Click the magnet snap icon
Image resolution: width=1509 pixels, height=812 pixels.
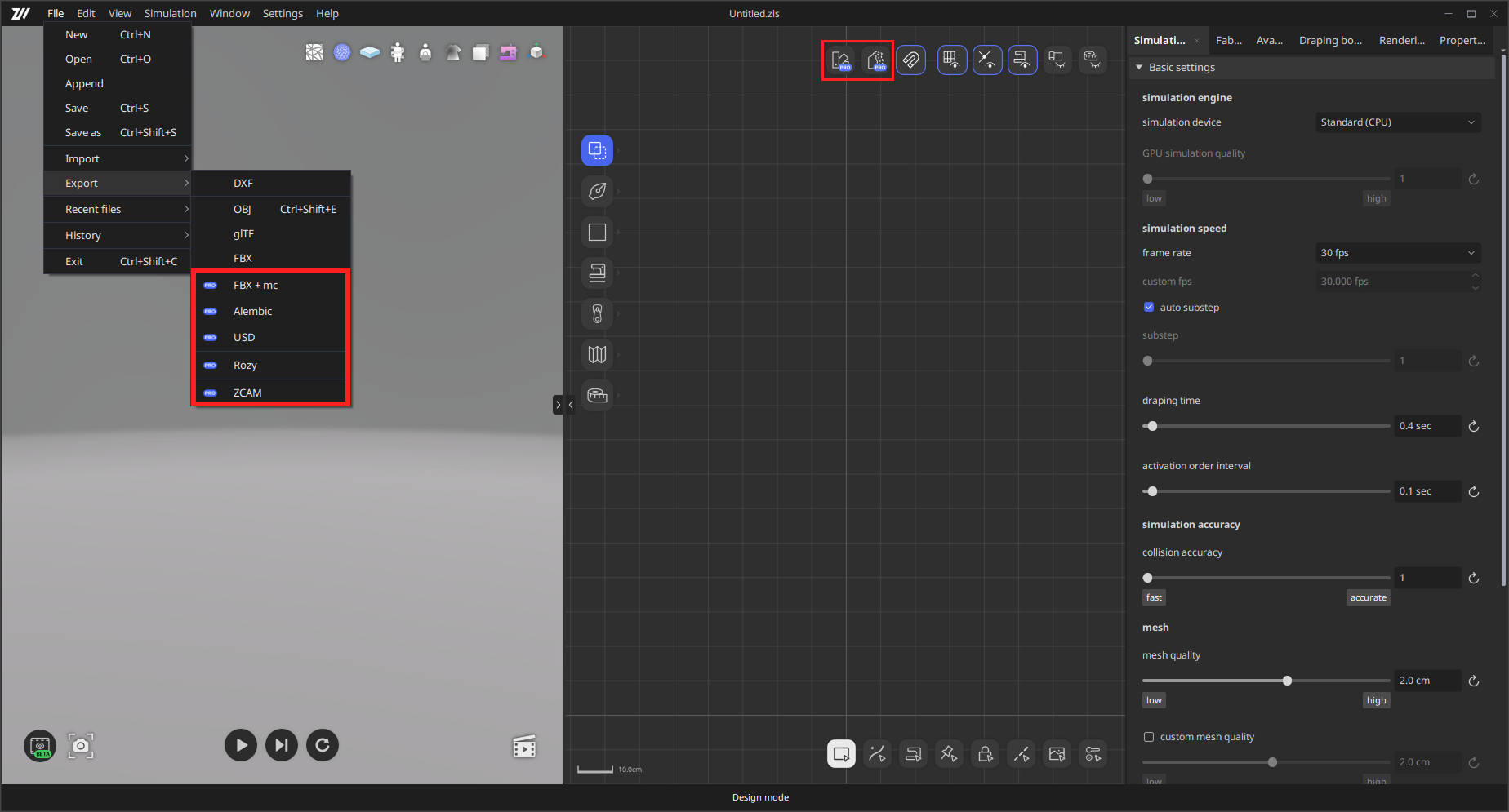(x=910, y=60)
